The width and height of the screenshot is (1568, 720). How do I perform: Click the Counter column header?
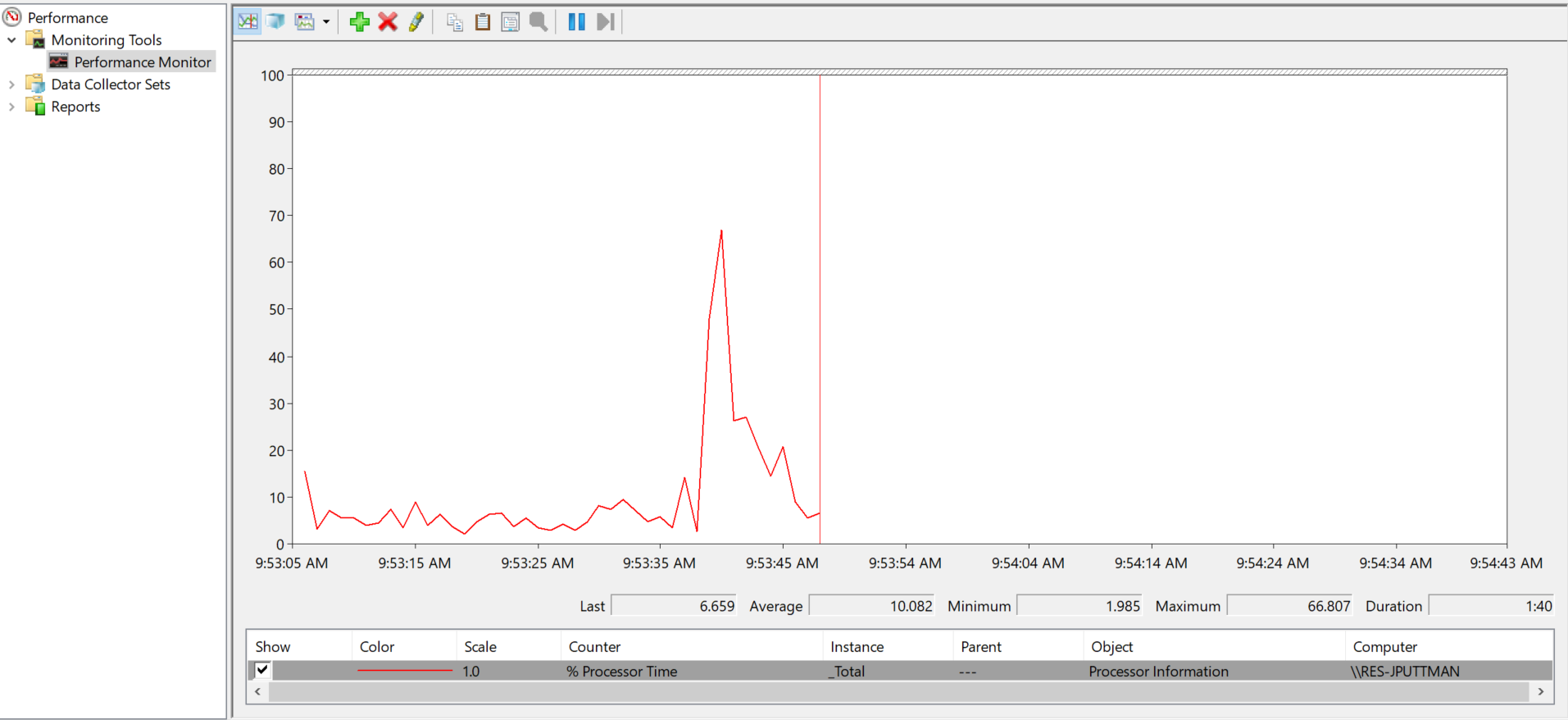[x=594, y=646]
